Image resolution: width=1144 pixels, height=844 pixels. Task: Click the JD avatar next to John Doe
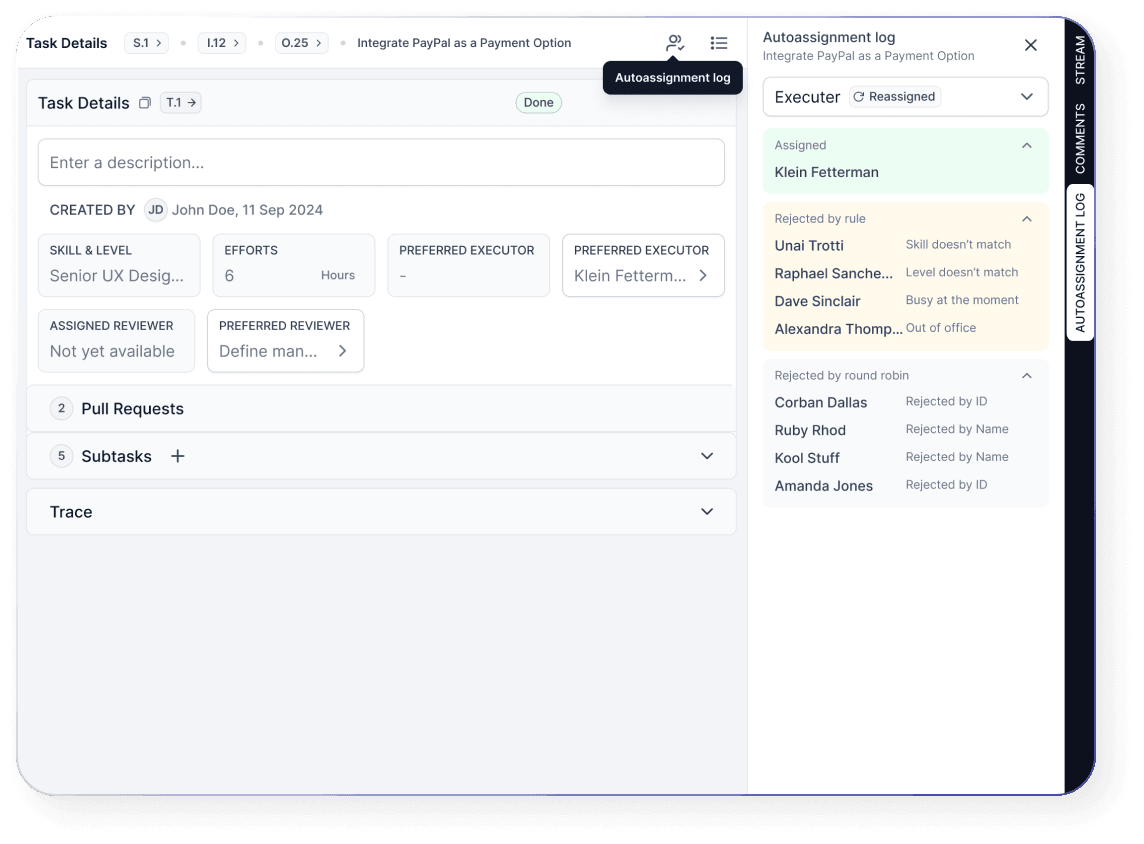click(156, 210)
